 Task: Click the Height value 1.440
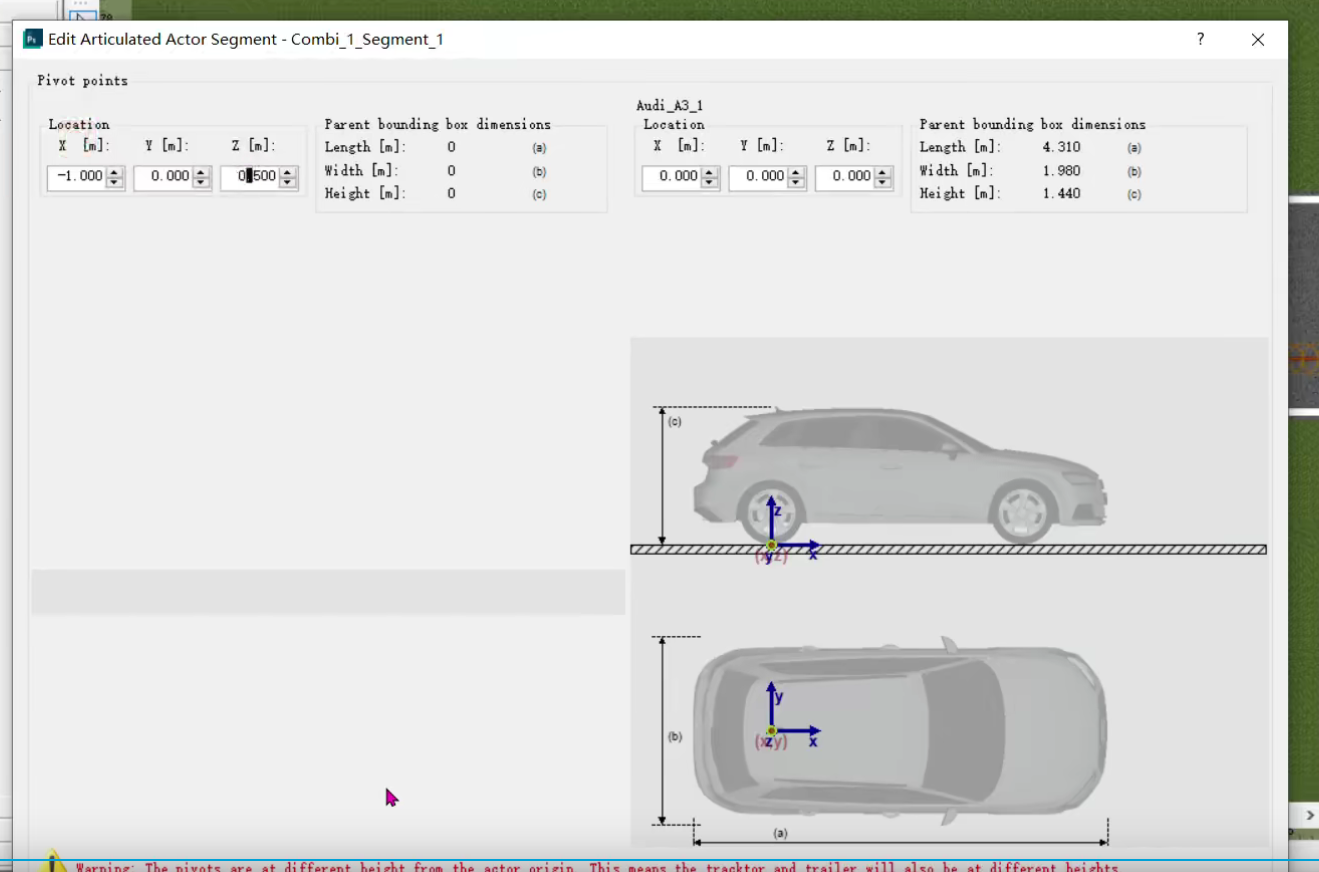[x=1061, y=194]
